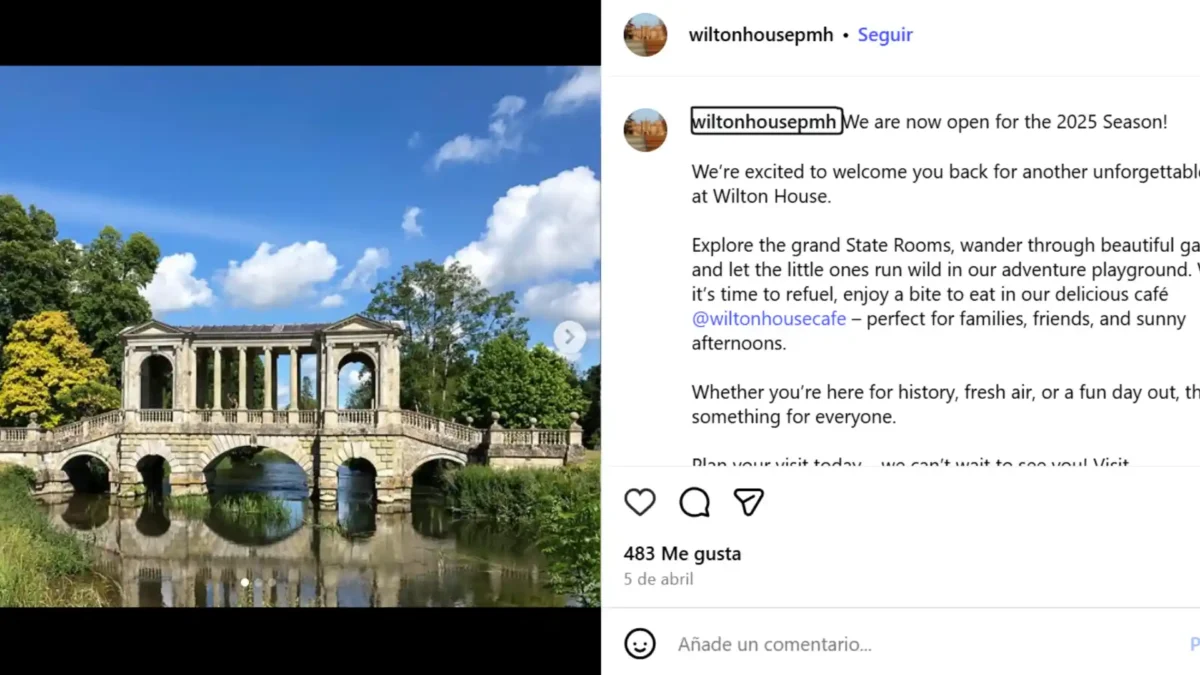Screen dimensions: 1200x675
Task: Click the 5 de abril post date
Action: (x=658, y=579)
